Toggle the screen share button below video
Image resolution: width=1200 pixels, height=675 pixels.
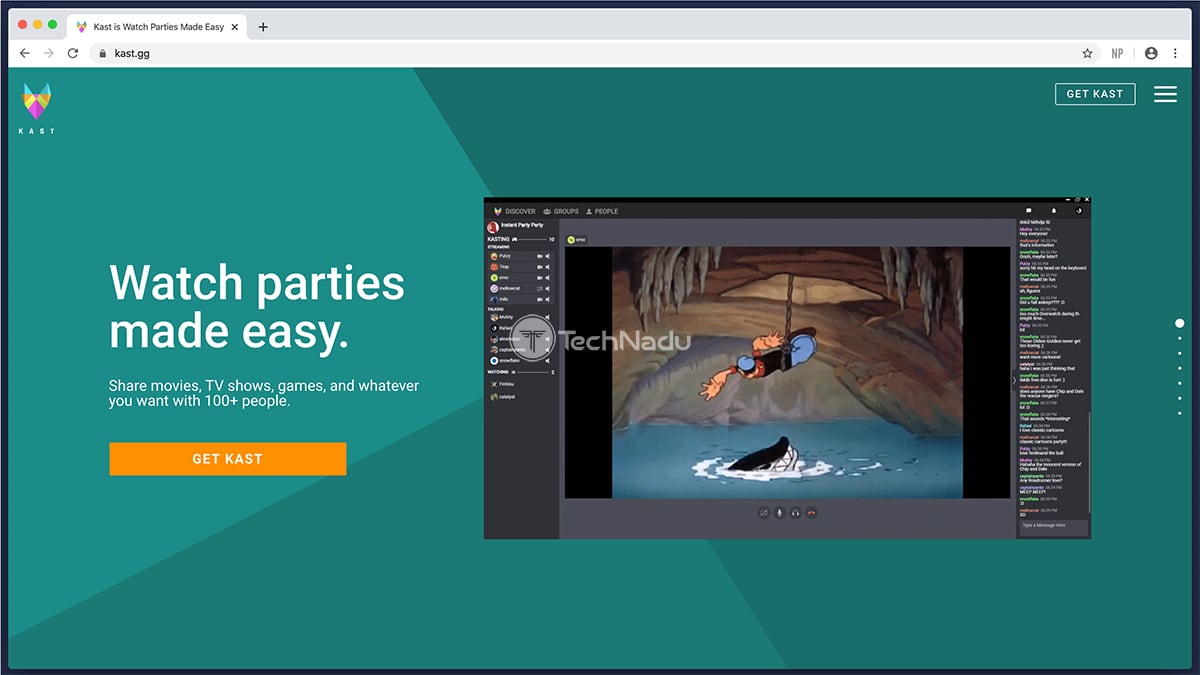(x=764, y=513)
